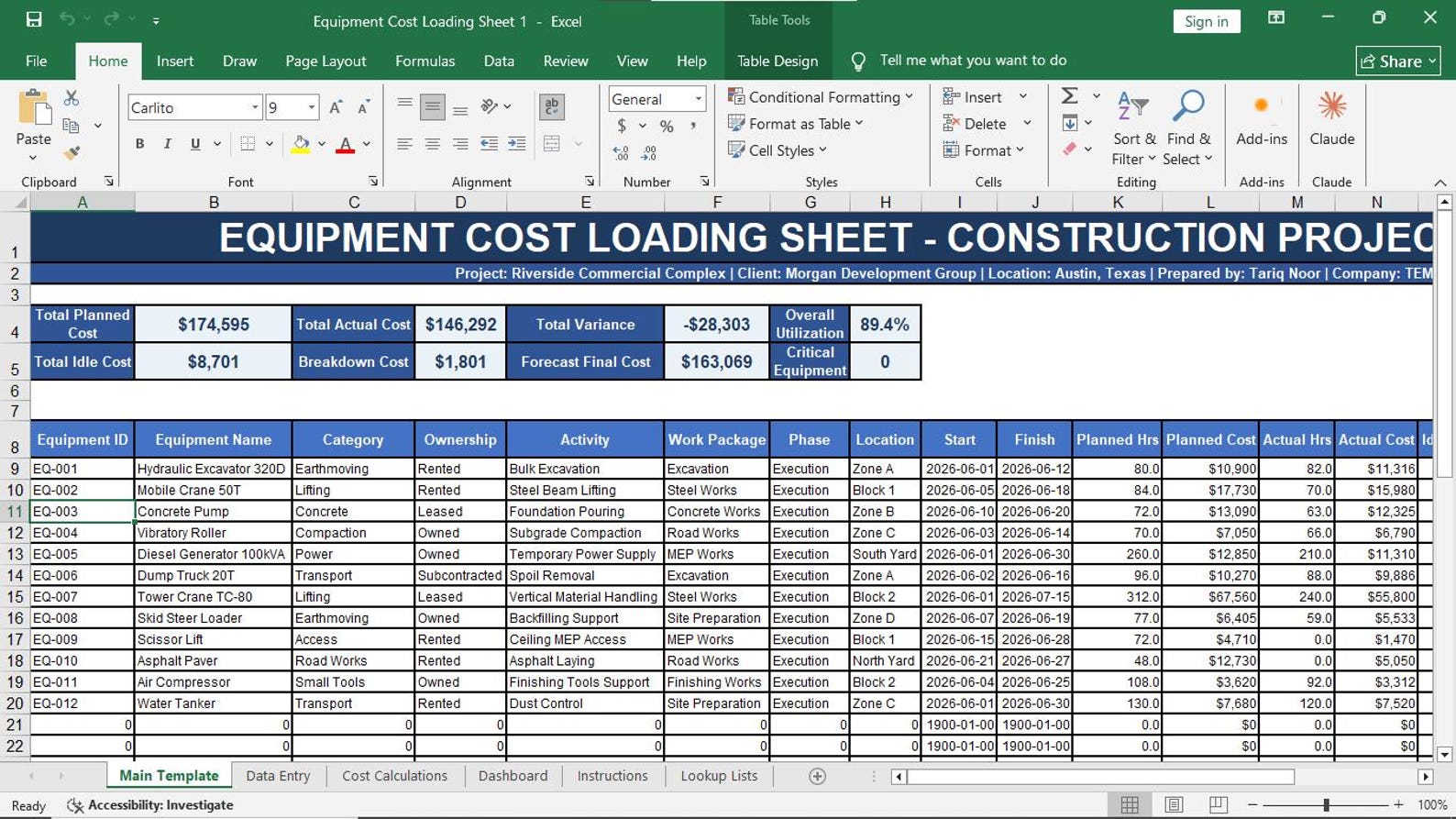Click the Save icon in title bar
Screen dimensions: 1456x819
tap(34, 19)
